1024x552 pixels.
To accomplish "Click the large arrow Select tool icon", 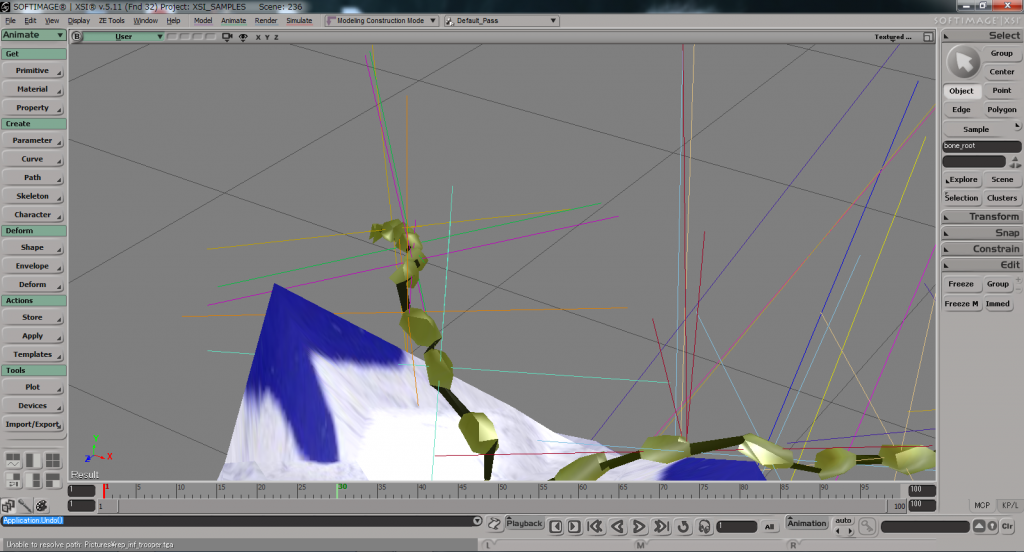I will [963, 63].
